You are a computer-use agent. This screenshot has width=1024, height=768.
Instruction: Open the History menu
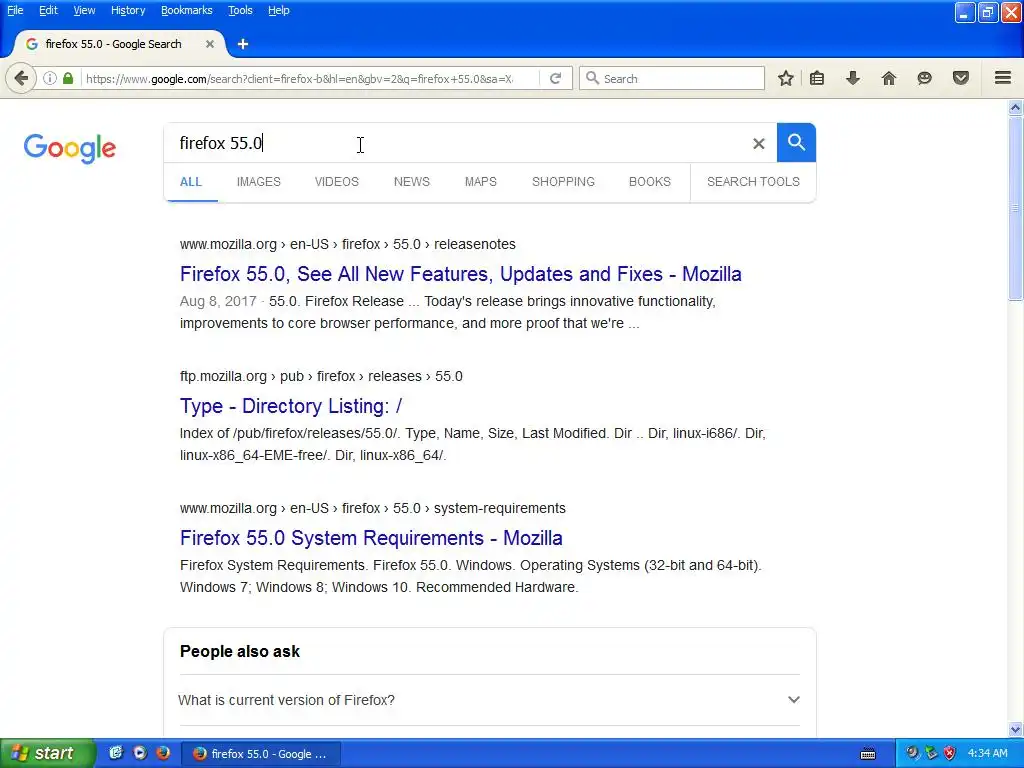pos(128,10)
